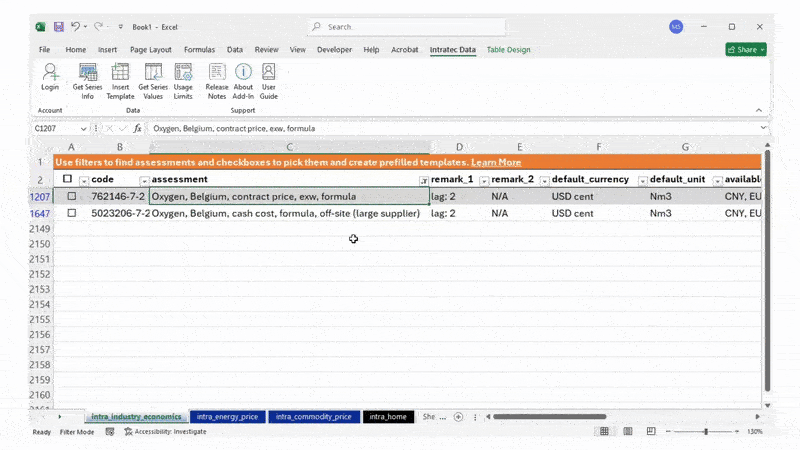Screen dimensions: 800x450
Task: Open the User Guide
Action: pos(268,81)
